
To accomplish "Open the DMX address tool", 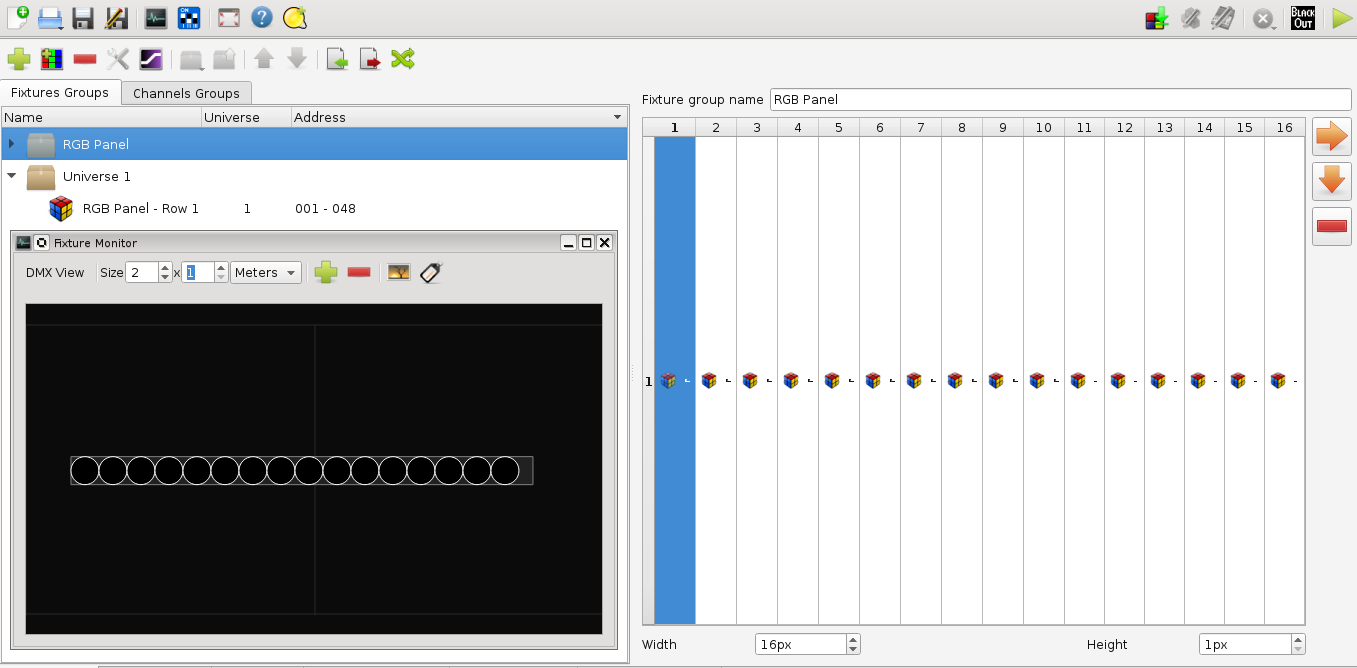I will pyautogui.click(x=188, y=17).
